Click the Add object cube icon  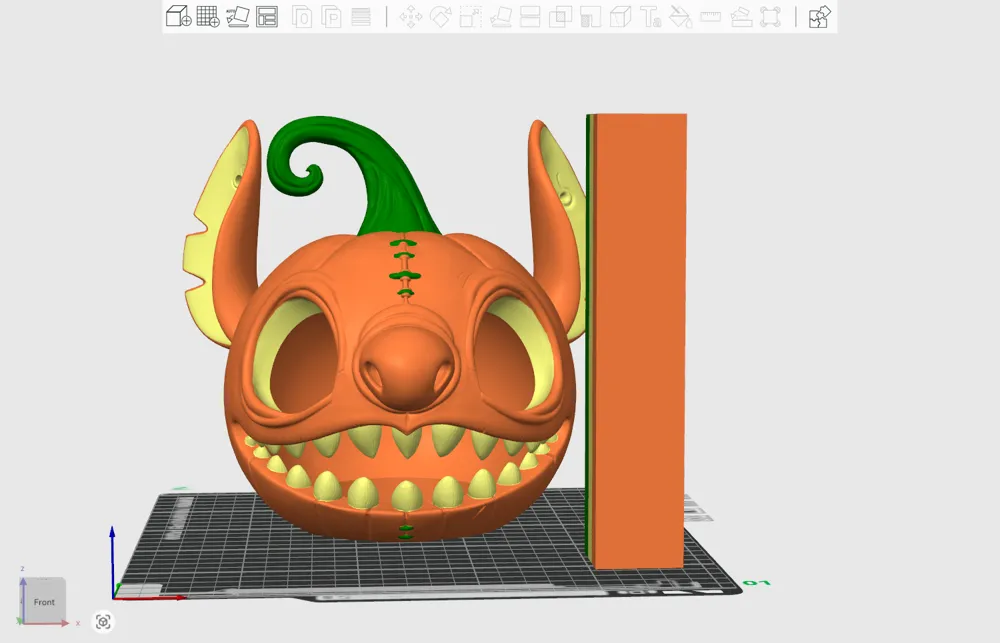(x=179, y=16)
